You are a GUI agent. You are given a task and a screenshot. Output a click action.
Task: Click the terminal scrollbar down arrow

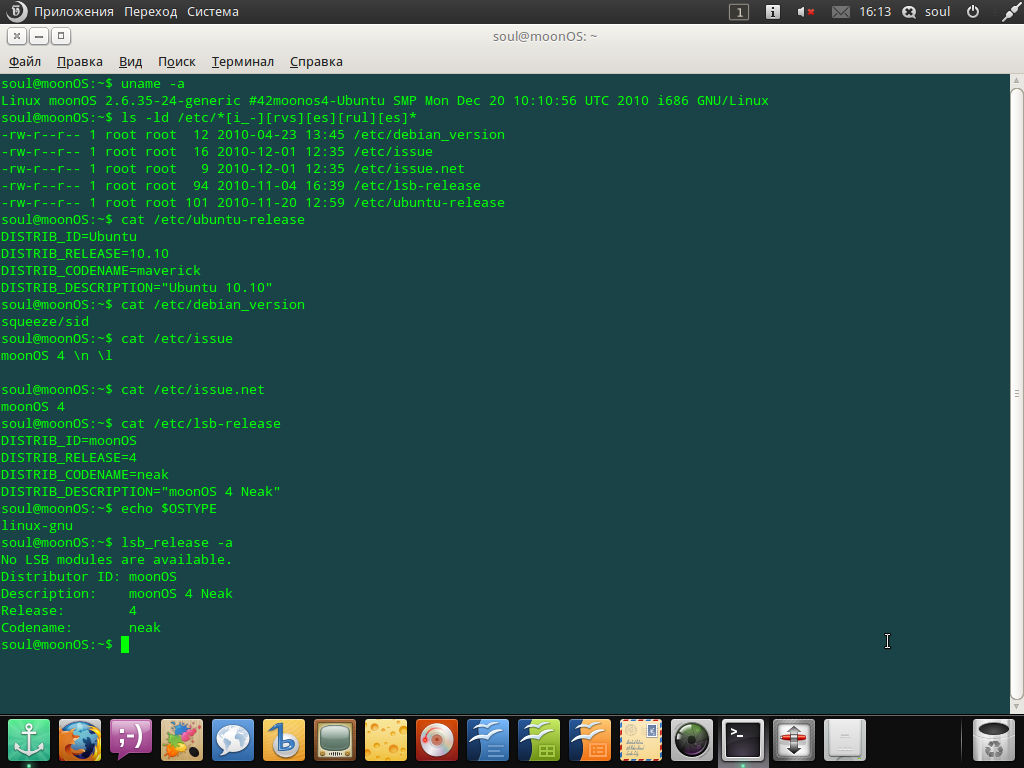pyautogui.click(x=1017, y=707)
